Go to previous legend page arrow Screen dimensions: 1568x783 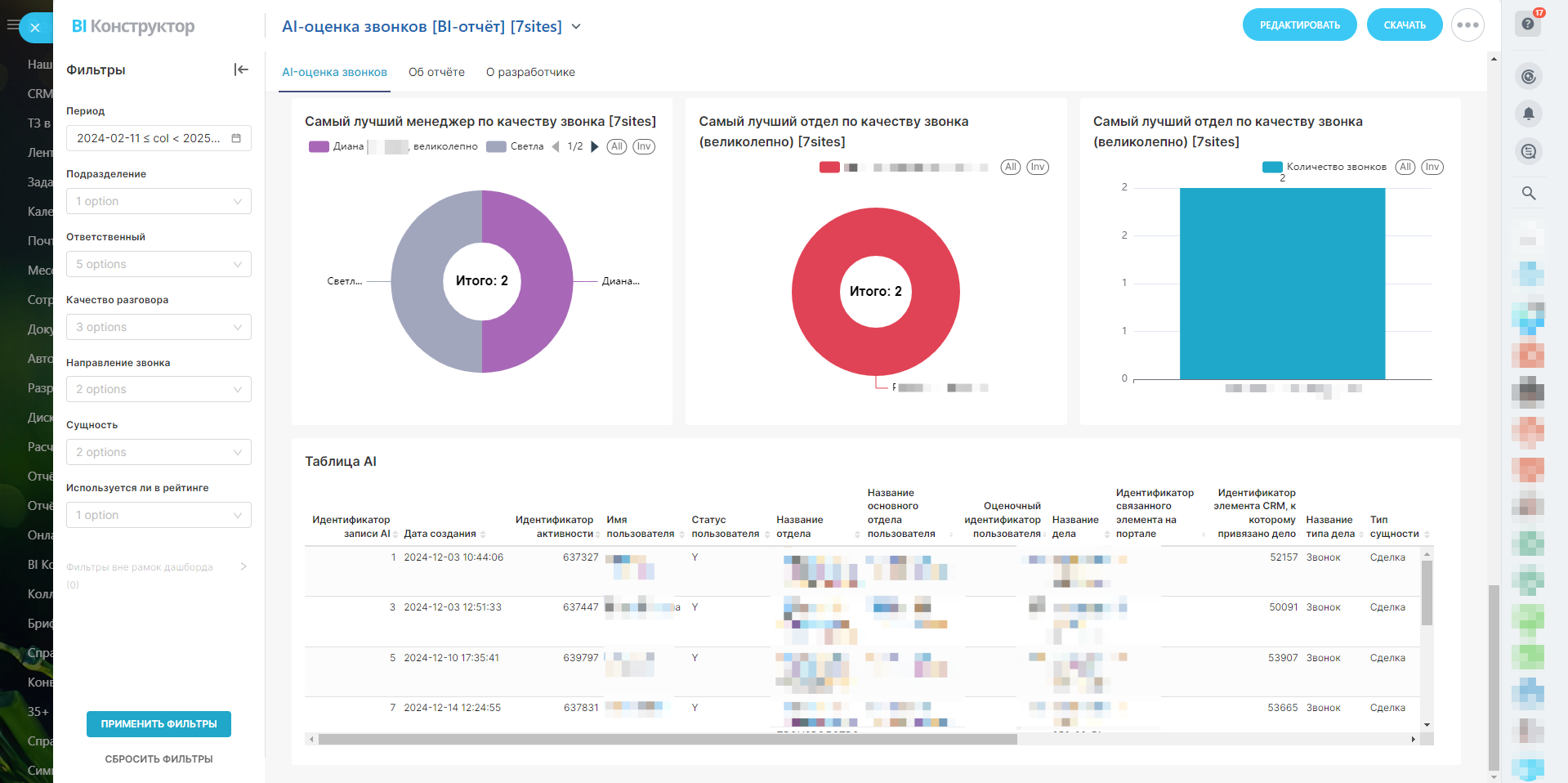(x=556, y=147)
